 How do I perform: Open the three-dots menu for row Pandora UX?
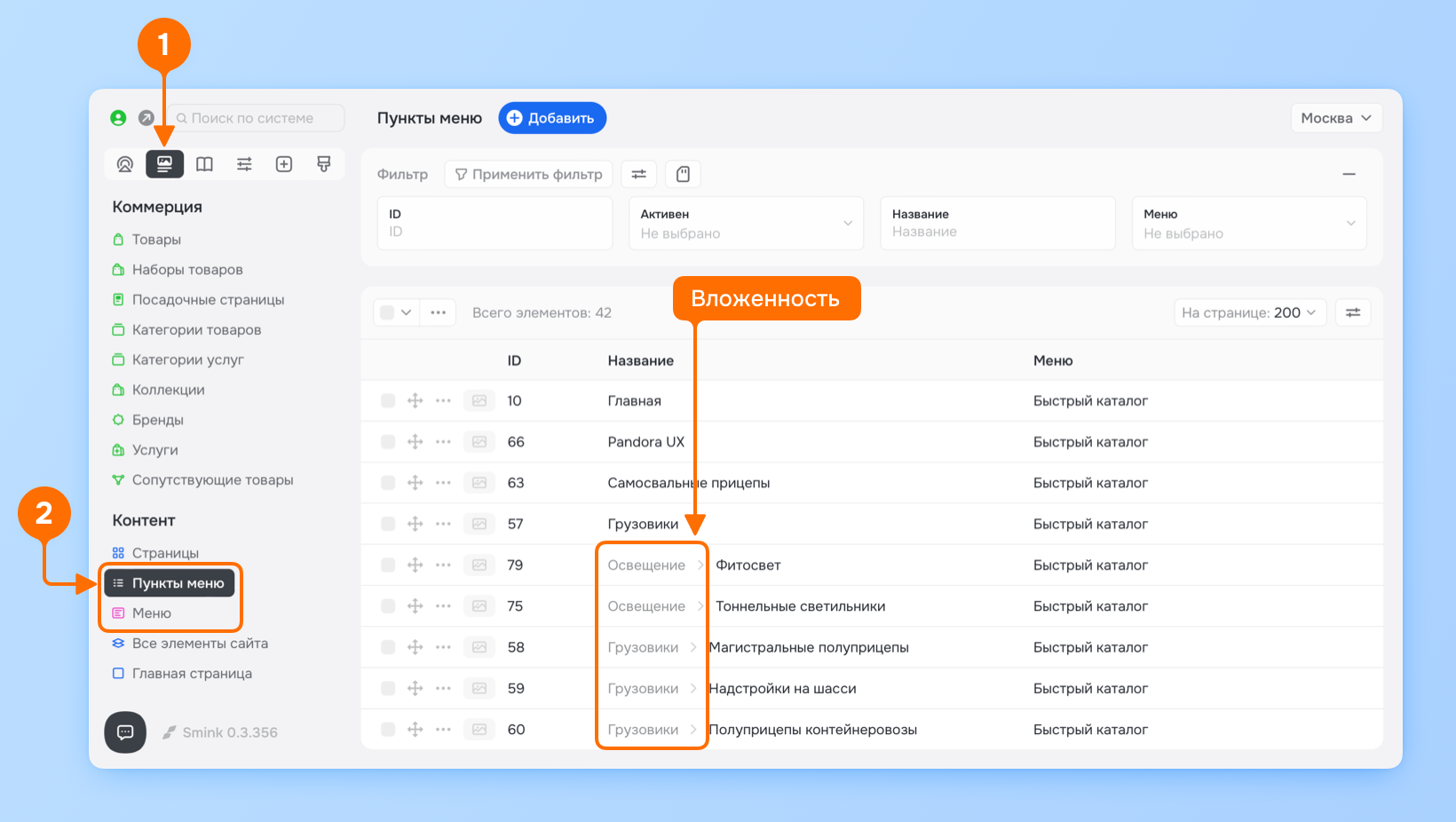point(443,442)
